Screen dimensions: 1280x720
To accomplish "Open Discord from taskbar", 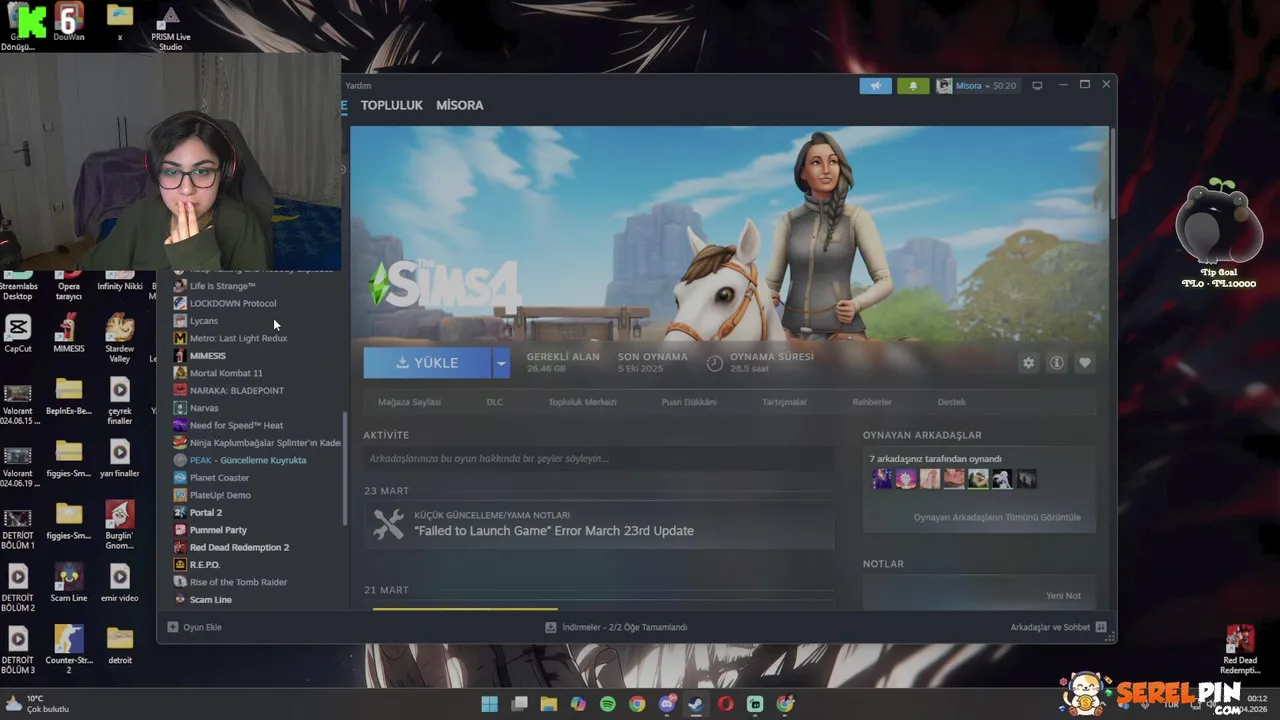I will tap(667, 704).
